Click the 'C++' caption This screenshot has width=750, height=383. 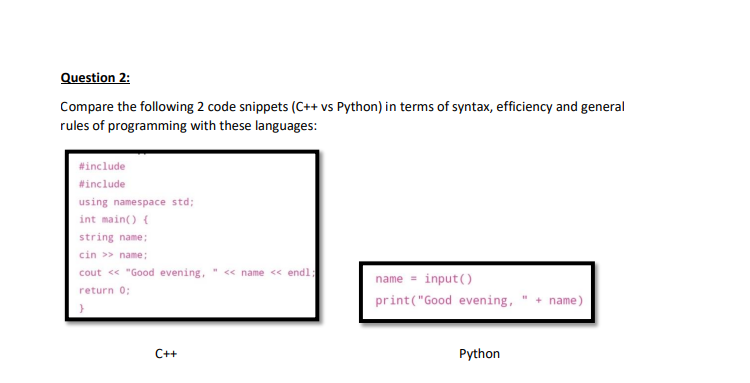166,354
